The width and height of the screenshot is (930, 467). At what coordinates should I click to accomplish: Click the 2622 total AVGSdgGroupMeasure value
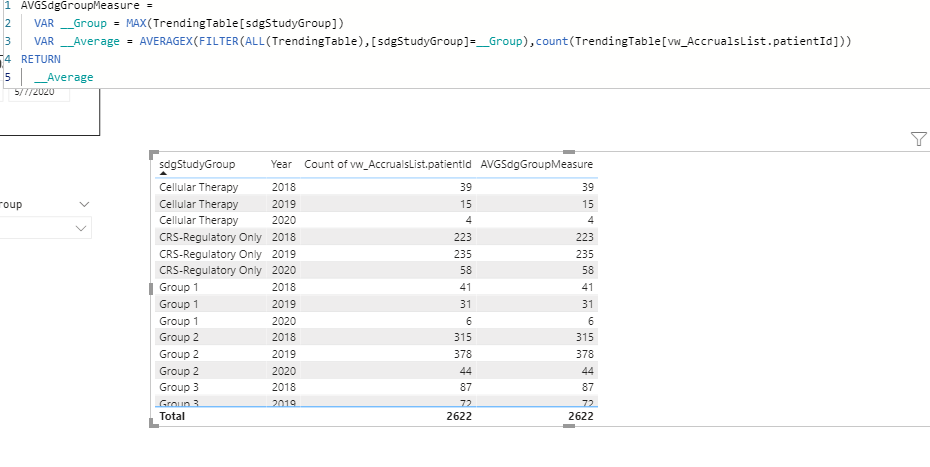(x=581, y=416)
